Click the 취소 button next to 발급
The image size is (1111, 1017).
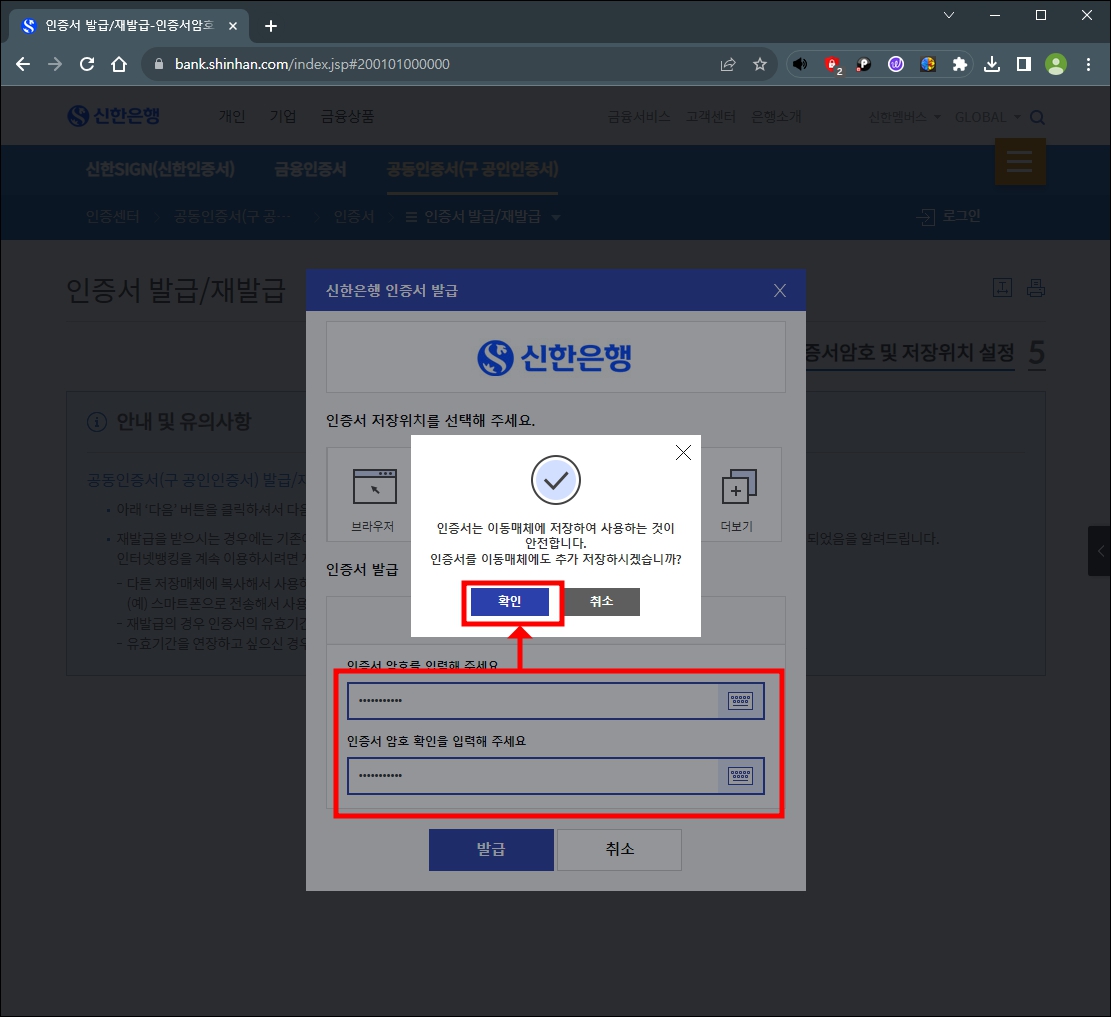619,849
